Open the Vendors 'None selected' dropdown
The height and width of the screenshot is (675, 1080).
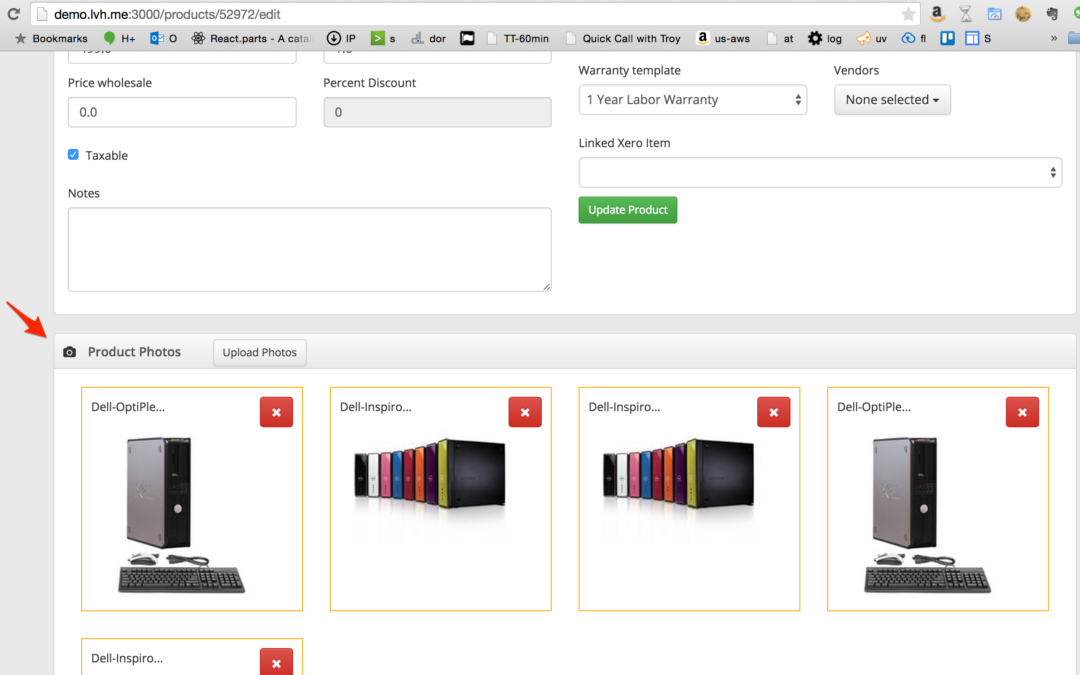892,100
